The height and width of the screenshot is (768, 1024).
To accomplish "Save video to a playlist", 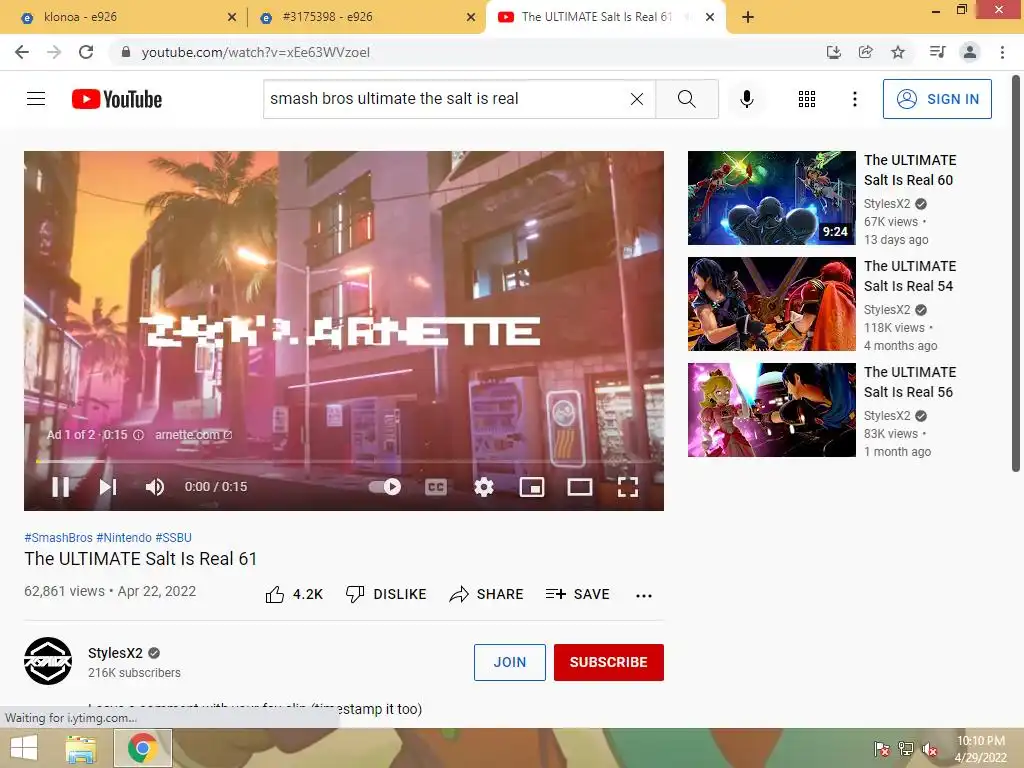I will pos(577,594).
